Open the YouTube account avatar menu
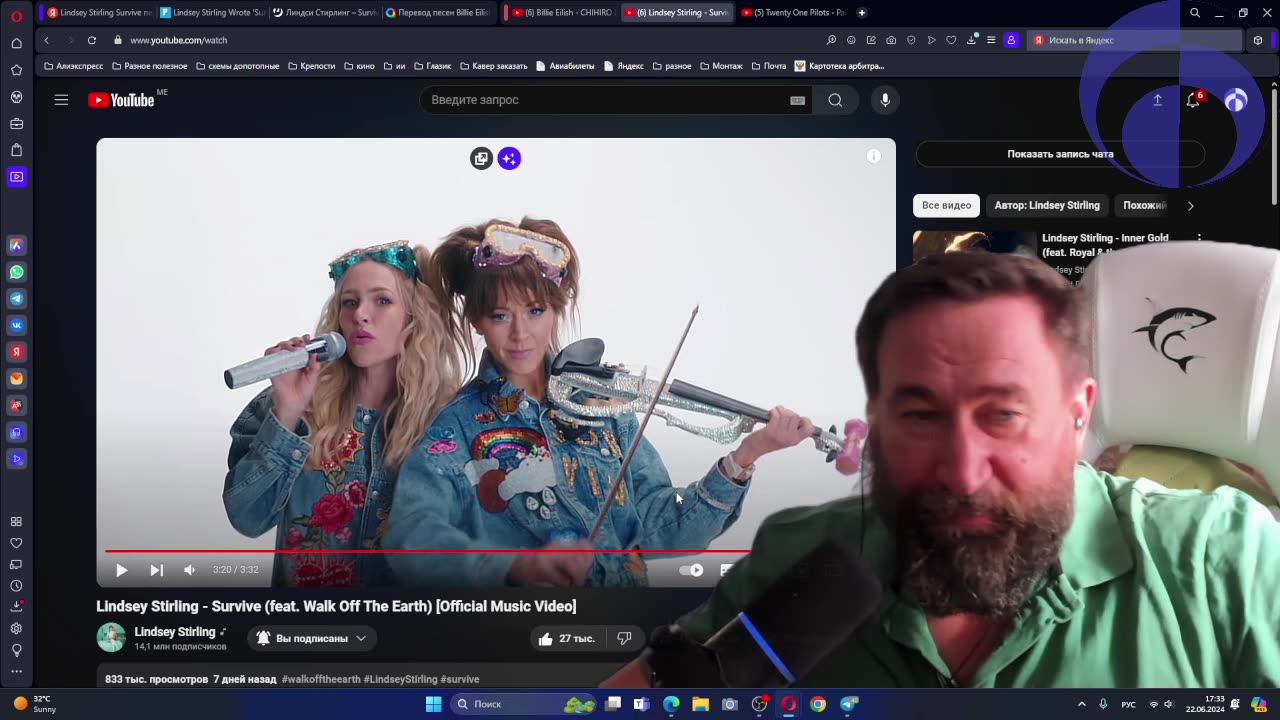Viewport: 1280px width, 720px height. (x=1236, y=100)
